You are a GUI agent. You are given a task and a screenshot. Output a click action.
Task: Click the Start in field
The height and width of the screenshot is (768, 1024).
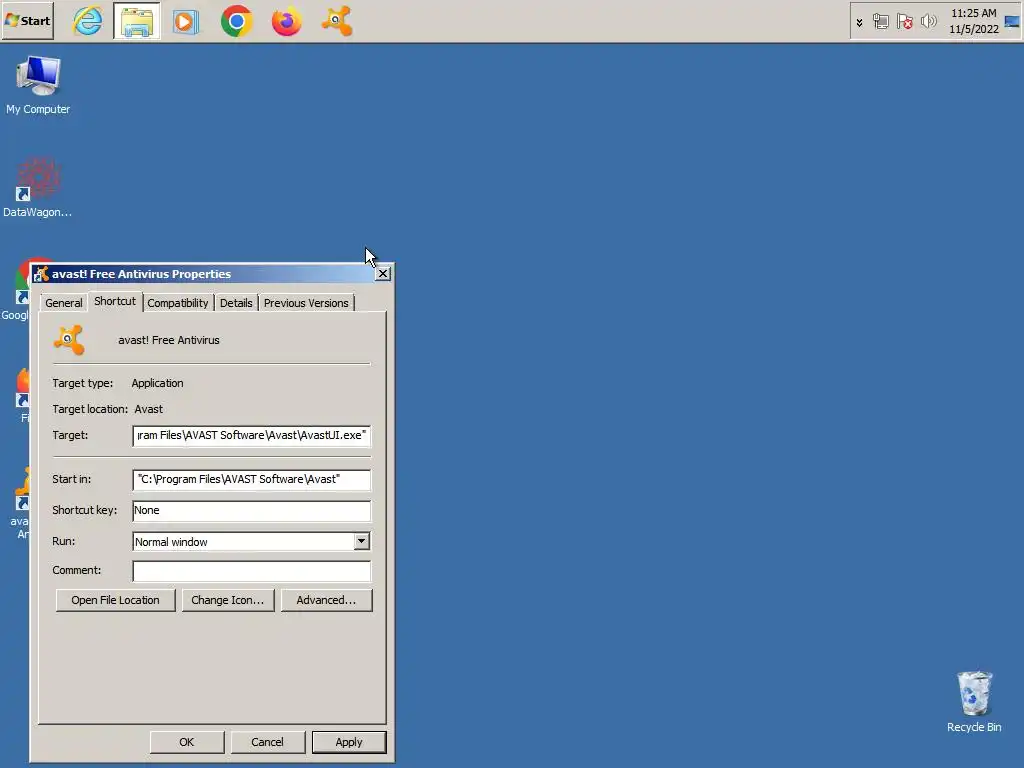click(x=251, y=480)
